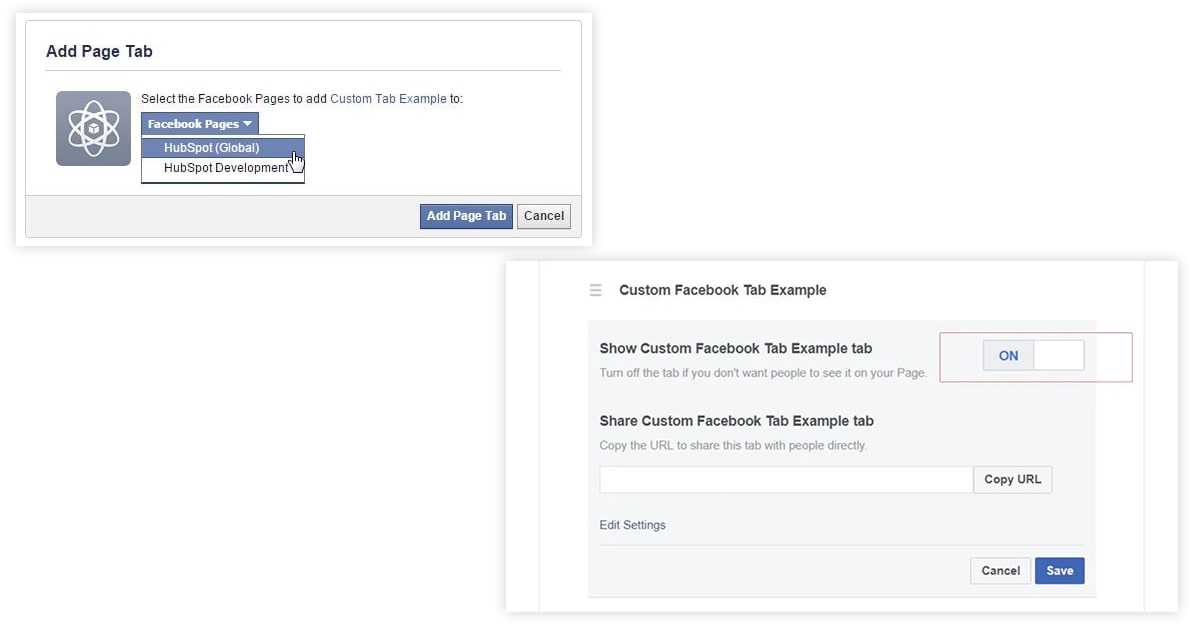Open the Edit Settings link
This screenshot has width=1200, height=630.
[x=632, y=525]
